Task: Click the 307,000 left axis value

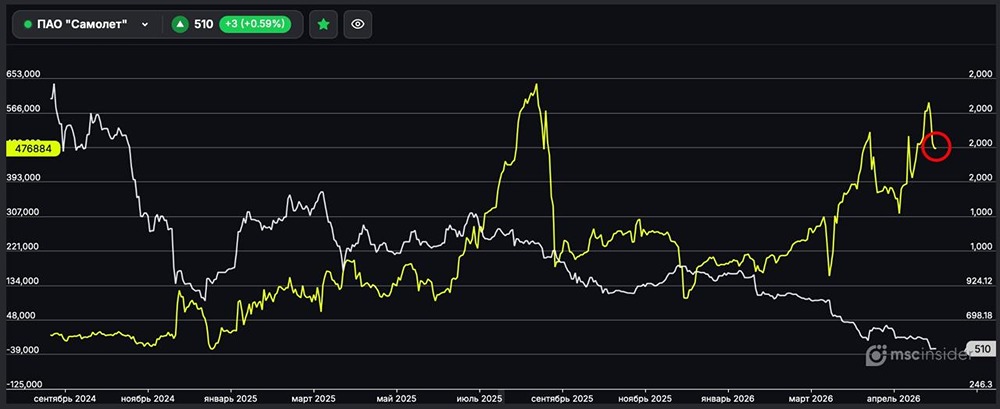Action: point(24,212)
